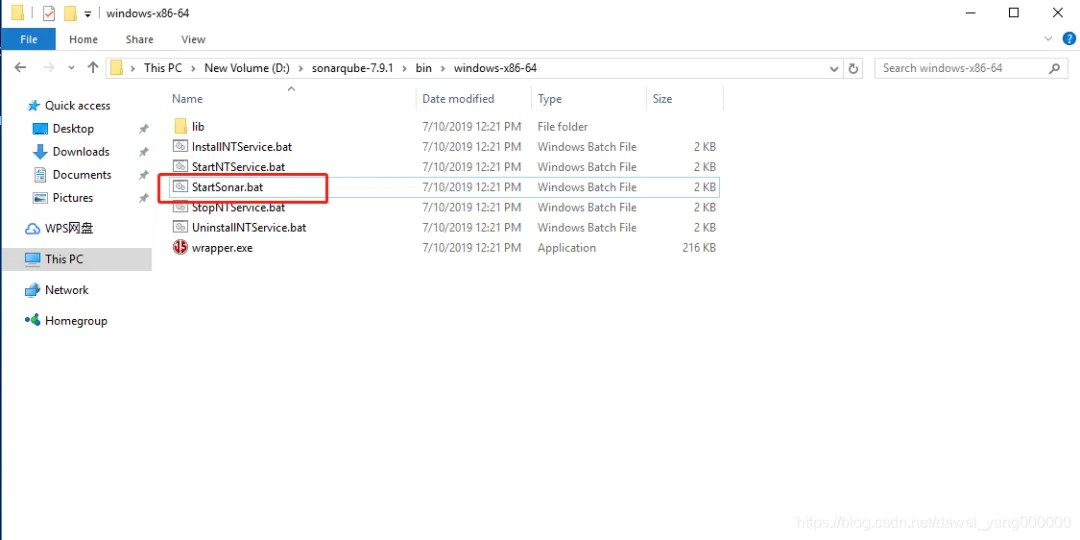Open the File menu
The height and width of the screenshot is (540, 1080).
coord(28,39)
